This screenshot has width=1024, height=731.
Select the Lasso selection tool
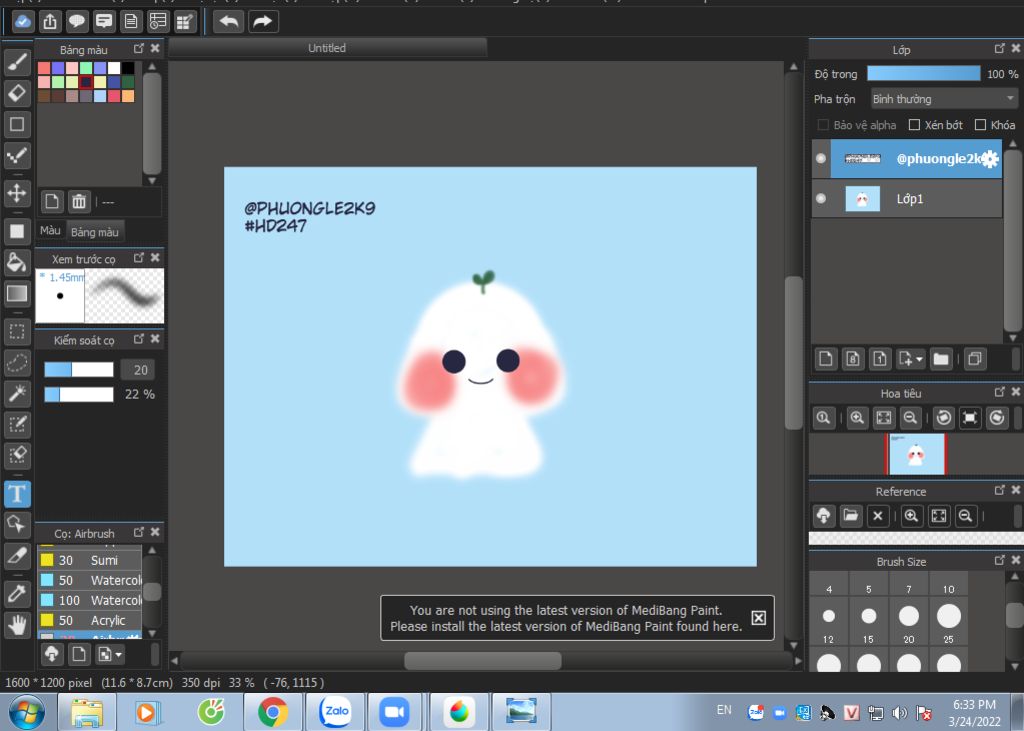(x=17, y=363)
